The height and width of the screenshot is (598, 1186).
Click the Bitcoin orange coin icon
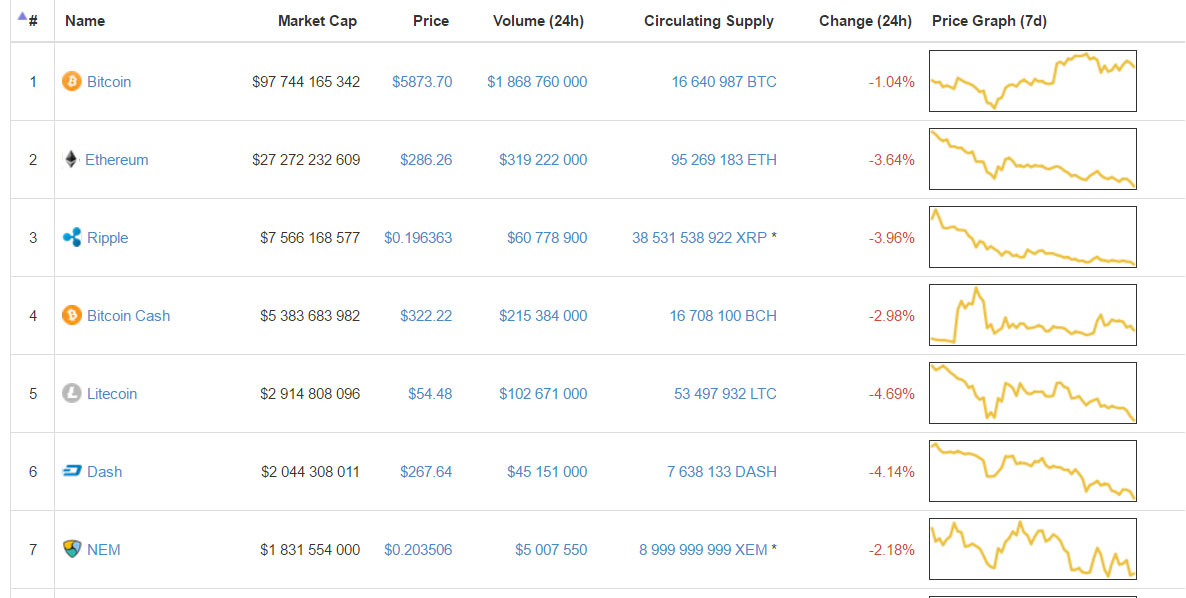pyautogui.click(x=72, y=81)
